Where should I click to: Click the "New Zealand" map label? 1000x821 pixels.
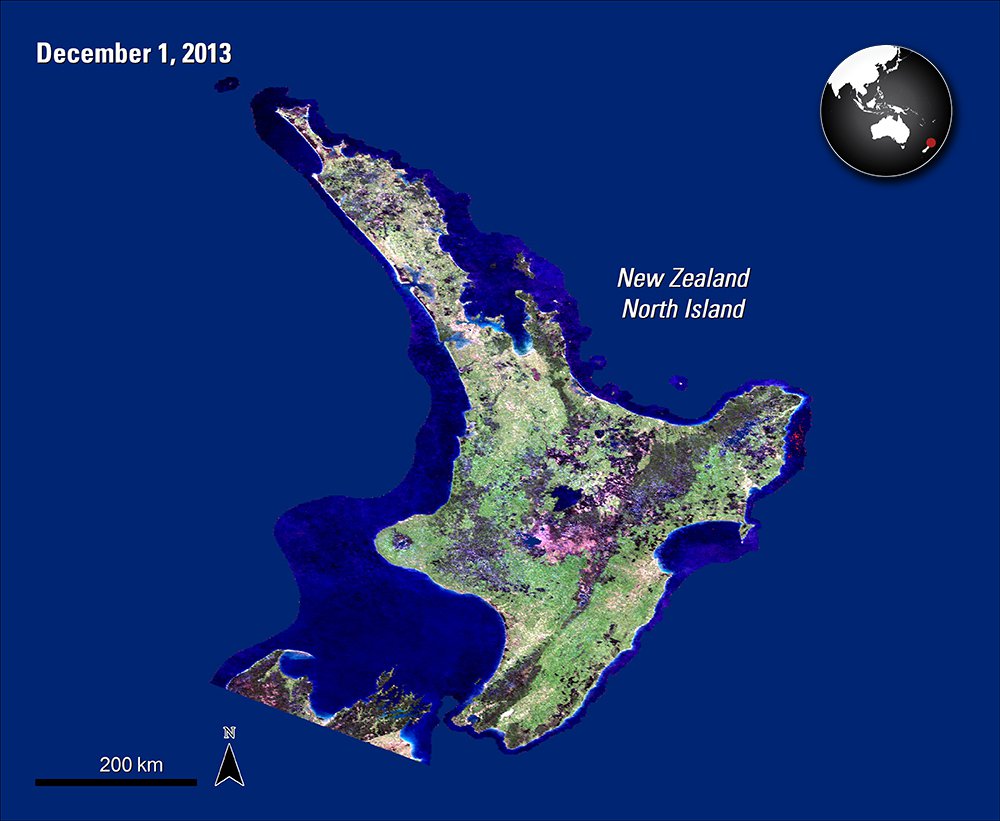click(683, 278)
